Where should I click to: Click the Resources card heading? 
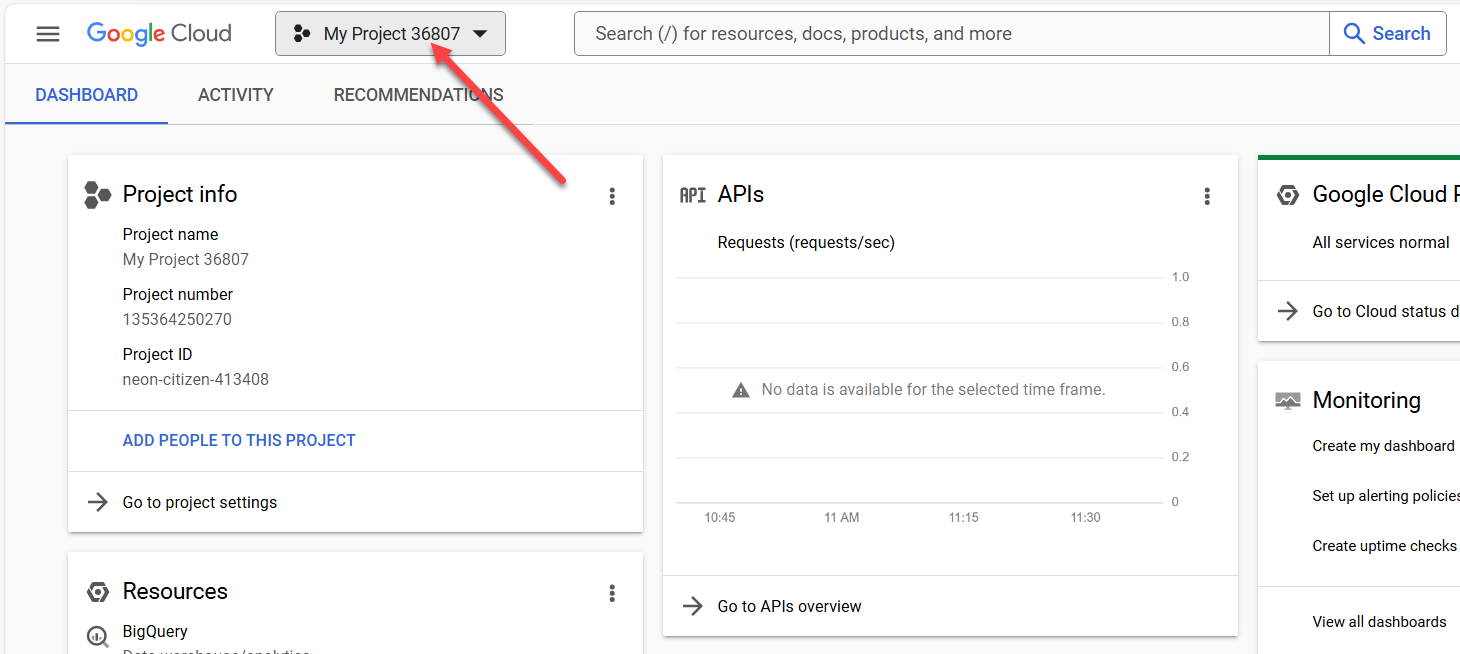click(175, 591)
